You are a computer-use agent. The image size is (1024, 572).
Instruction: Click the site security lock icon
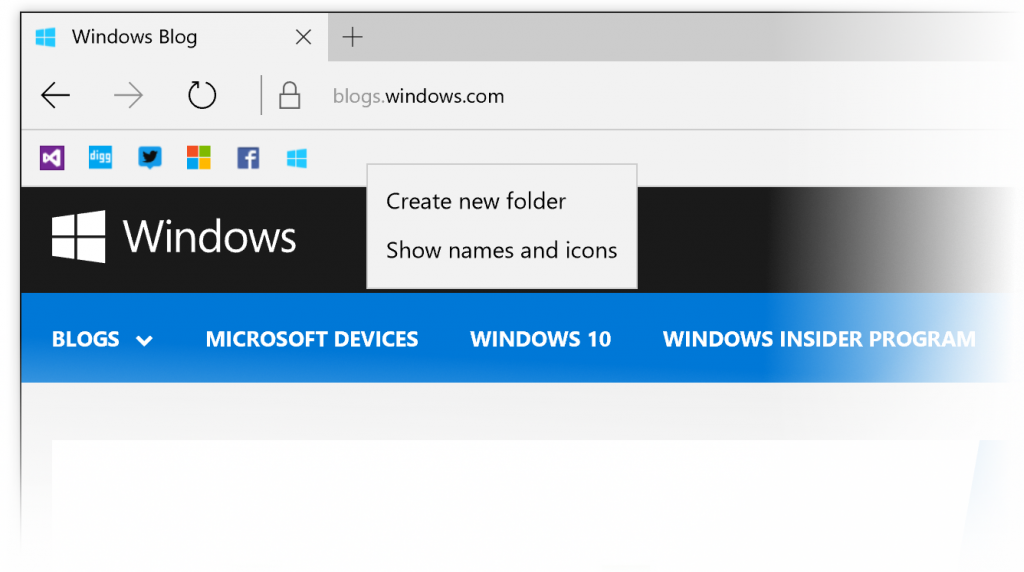pos(289,96)
